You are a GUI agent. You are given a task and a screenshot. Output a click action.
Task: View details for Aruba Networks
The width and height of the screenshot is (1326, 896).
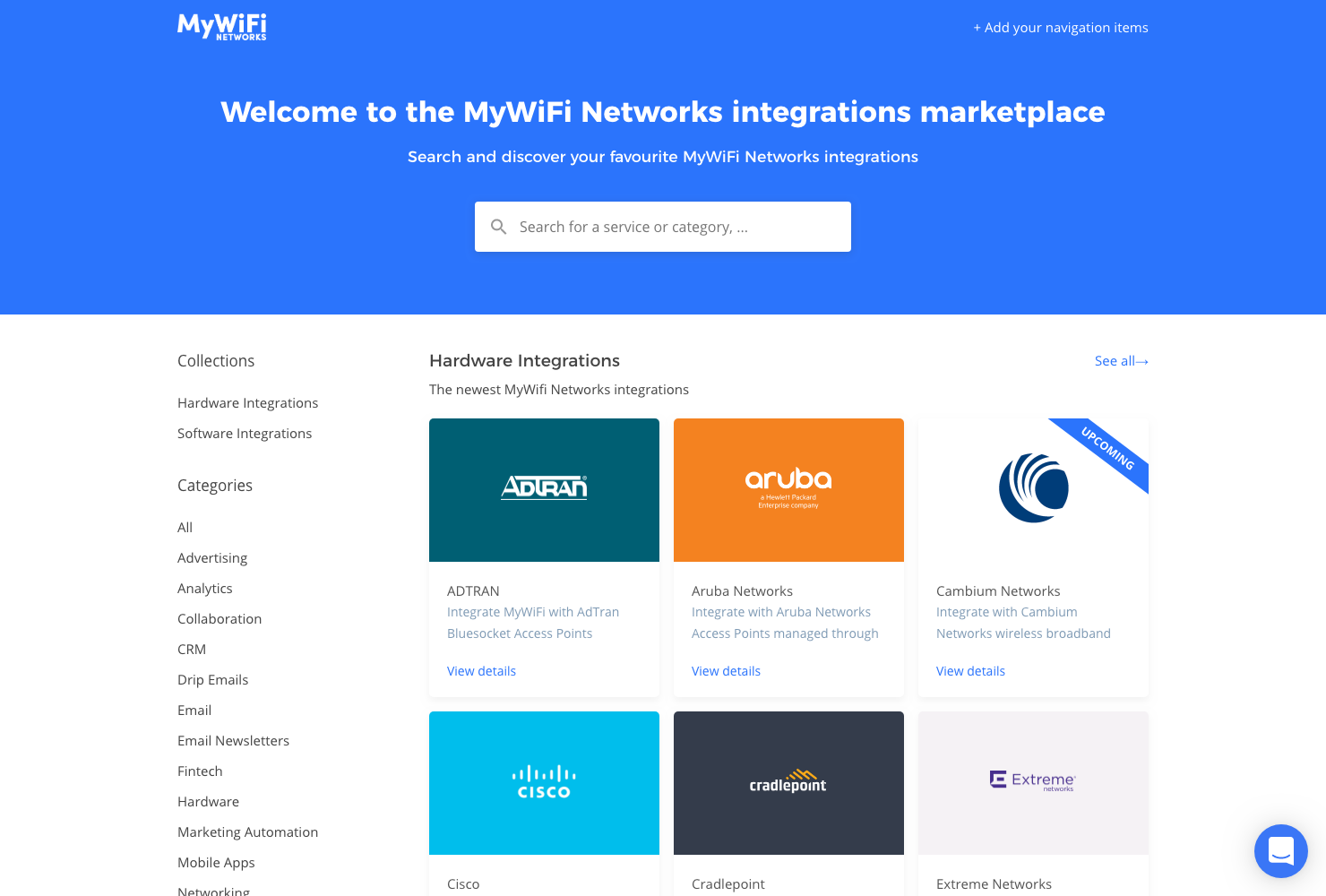[726, 671]
